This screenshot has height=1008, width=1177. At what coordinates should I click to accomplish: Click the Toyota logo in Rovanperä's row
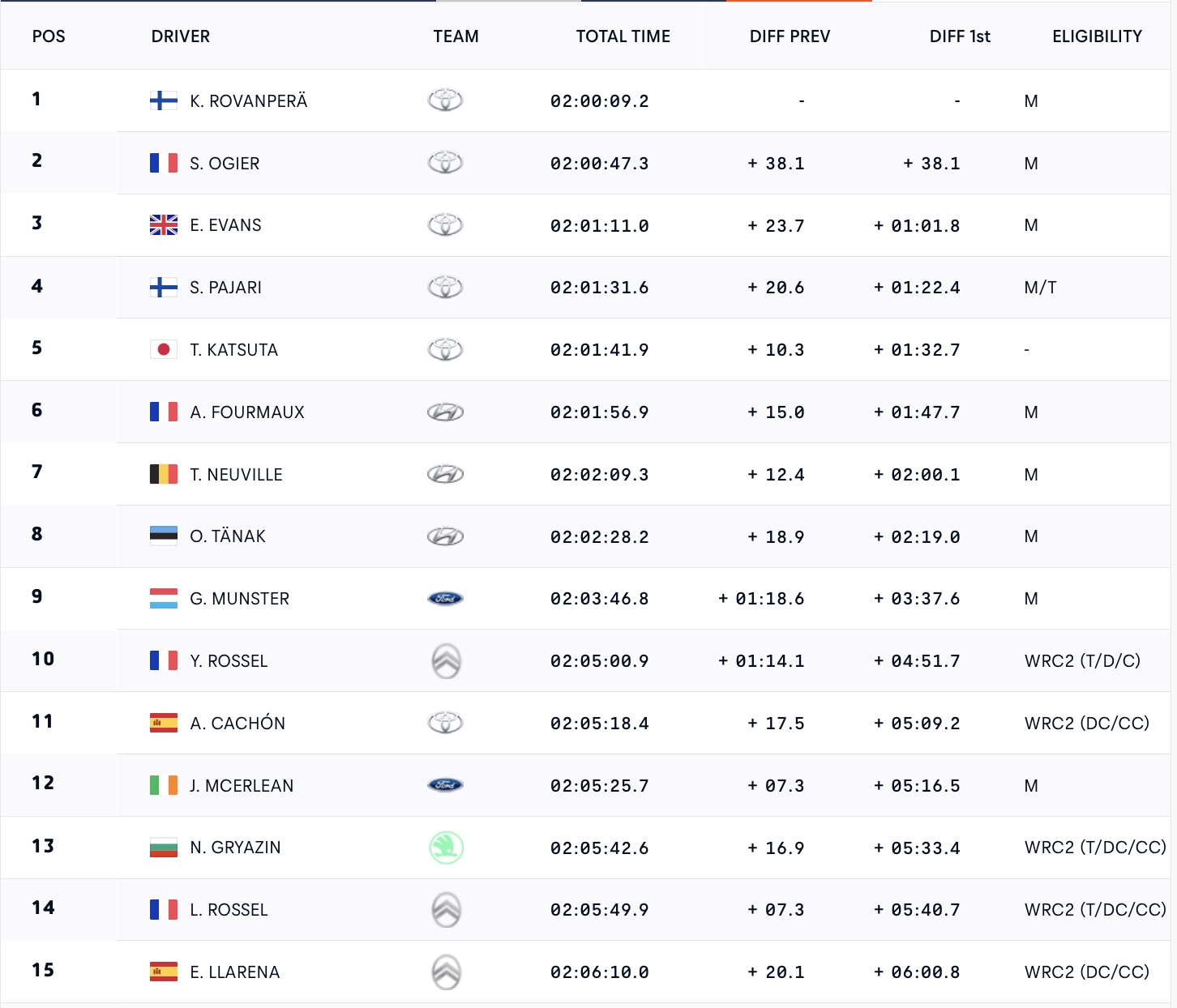coord(445,100)
